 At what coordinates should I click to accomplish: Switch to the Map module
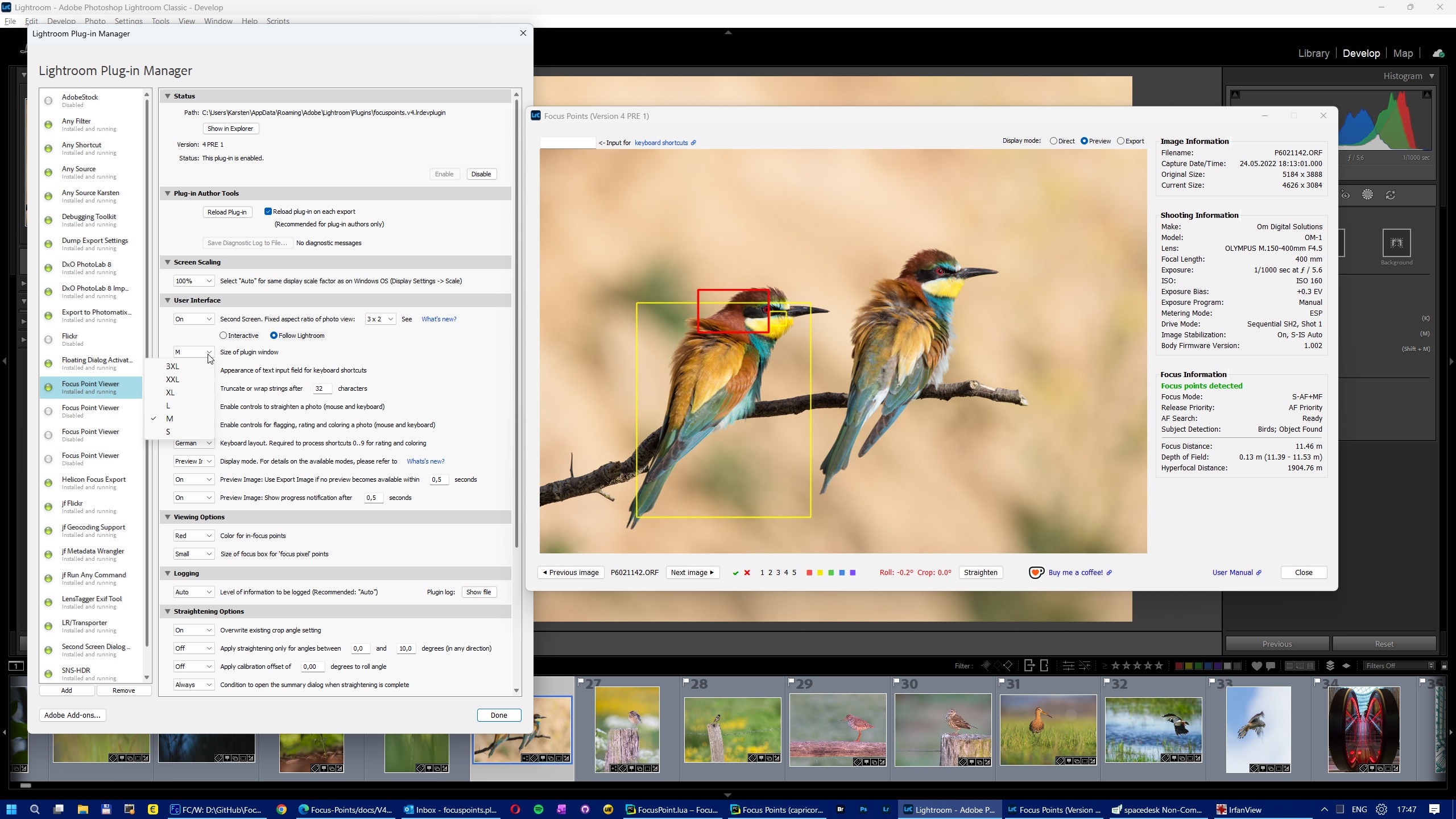coord(1403,53)
